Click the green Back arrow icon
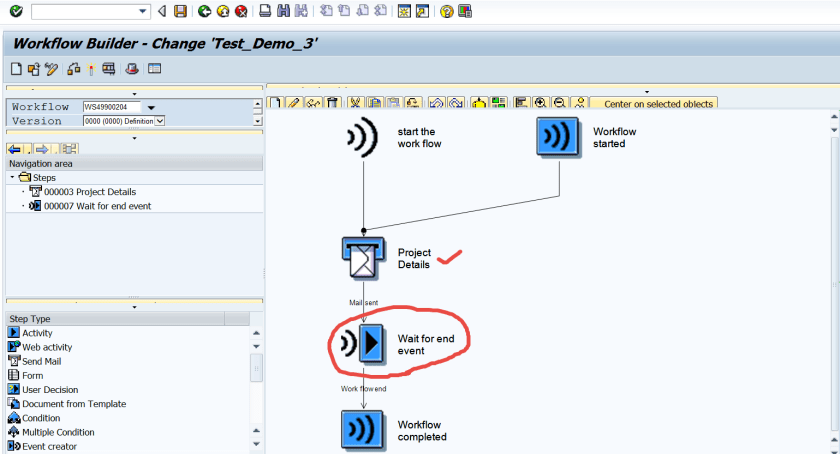Screen dimensions: 840x454 pyautogui.click(x=204, y=11)
